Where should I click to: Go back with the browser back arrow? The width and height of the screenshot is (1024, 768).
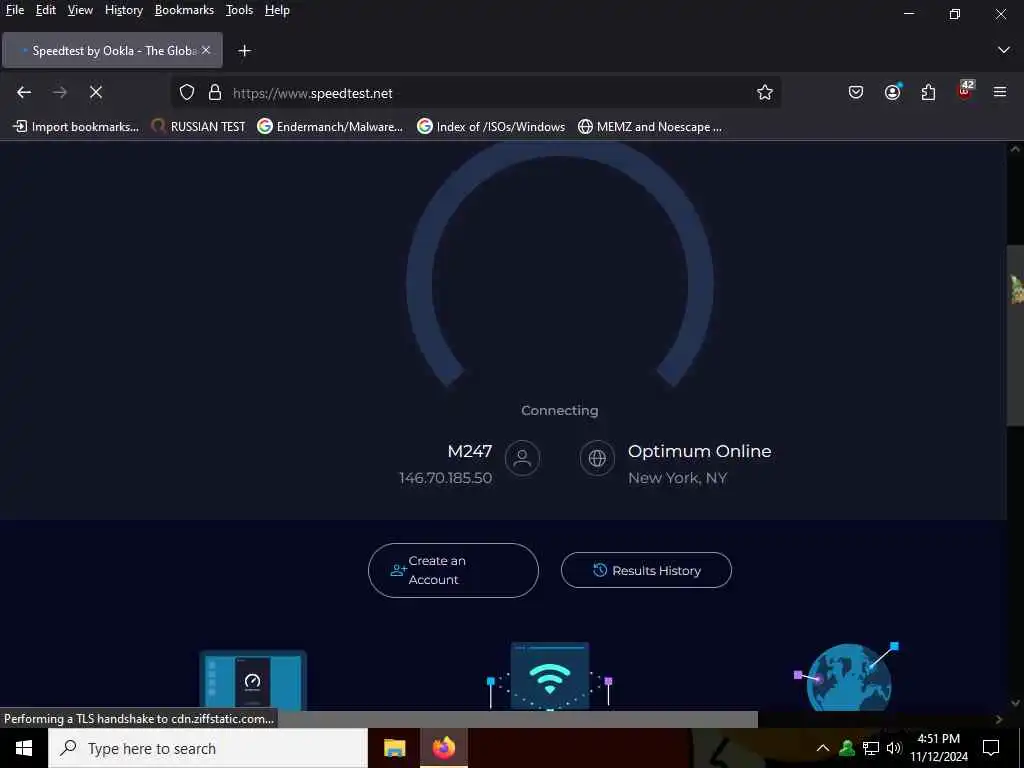tap(24, 93)
